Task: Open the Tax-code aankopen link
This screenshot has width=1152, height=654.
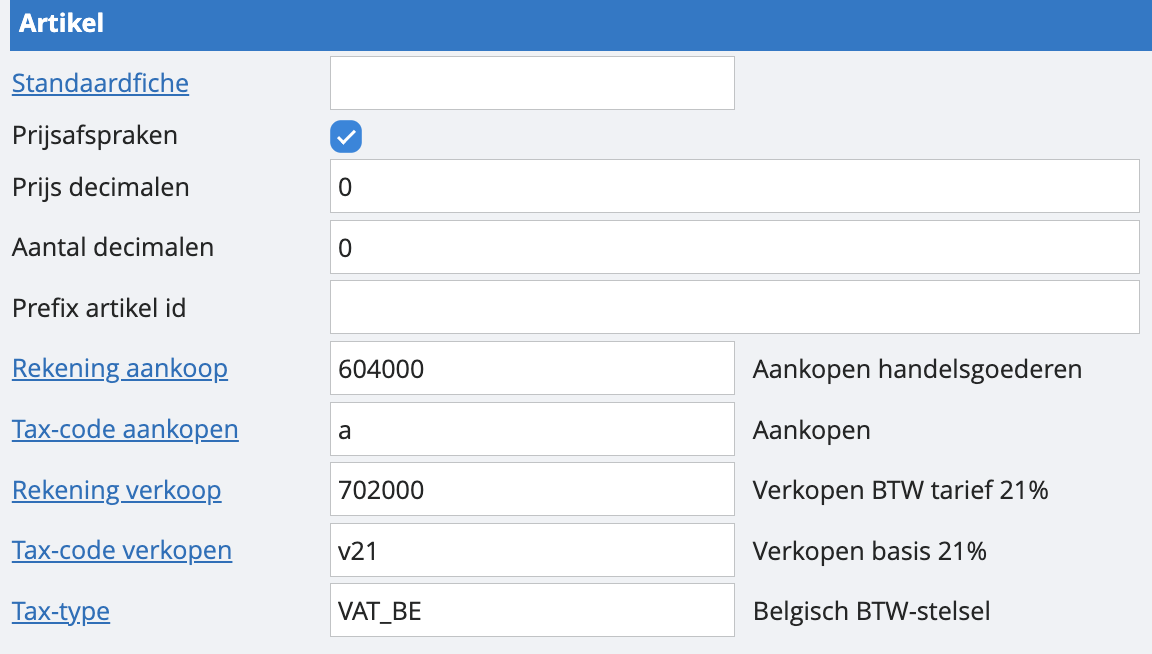Action: point(125,430)
